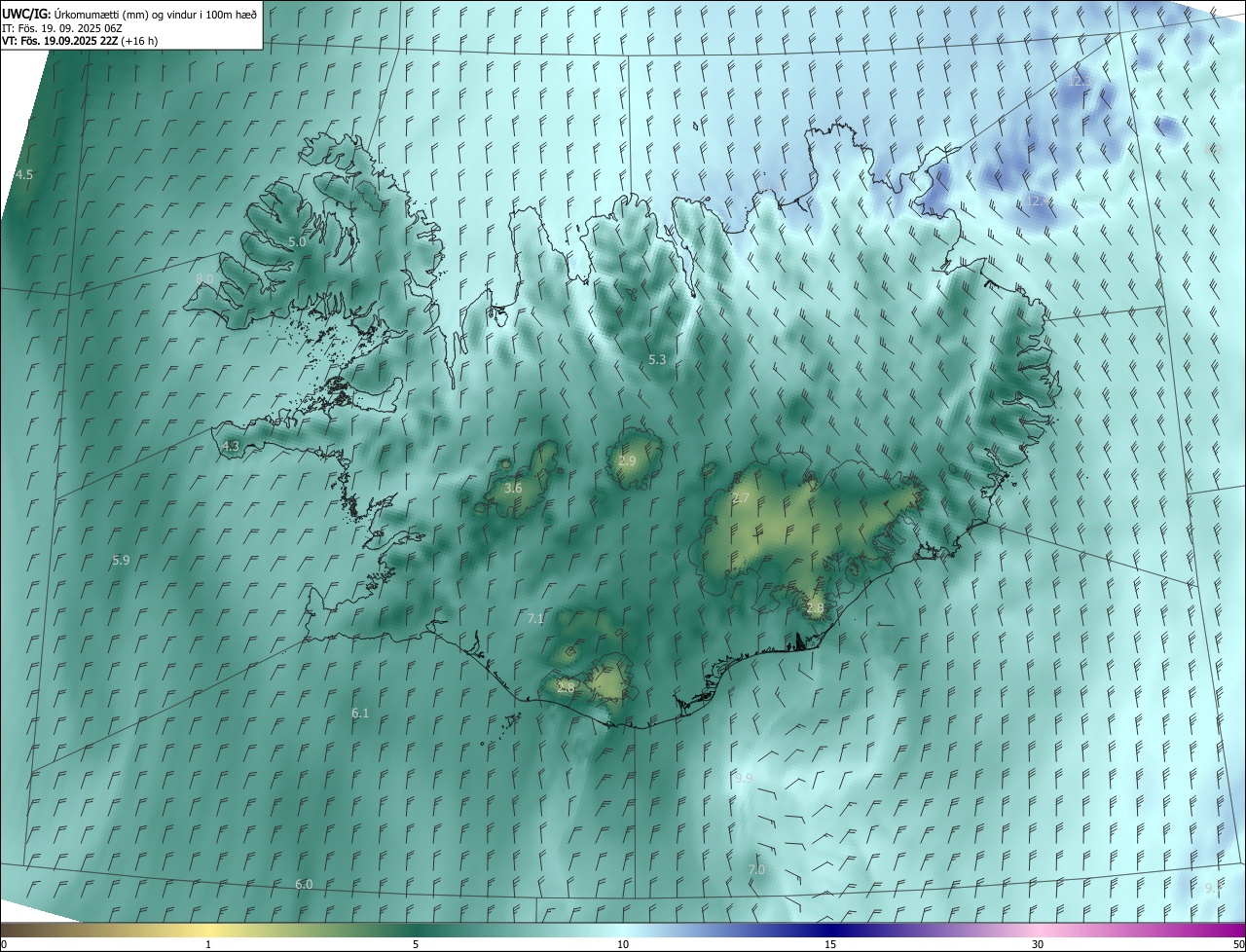Select the 5.9 value over the western sea
This screenshot has height=952, width=1246.
point(121,561)
